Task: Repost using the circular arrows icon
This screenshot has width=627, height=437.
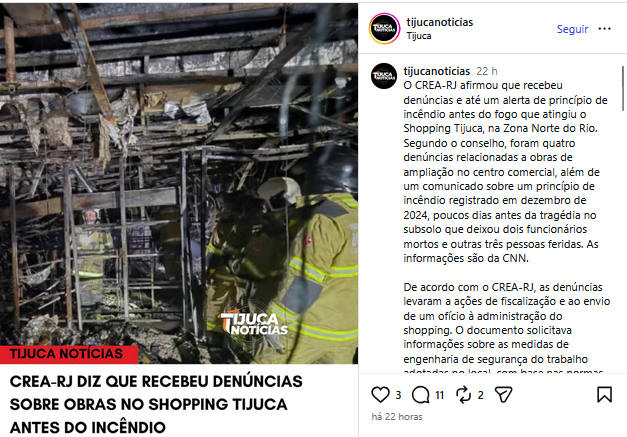Action: click(463, 395)
